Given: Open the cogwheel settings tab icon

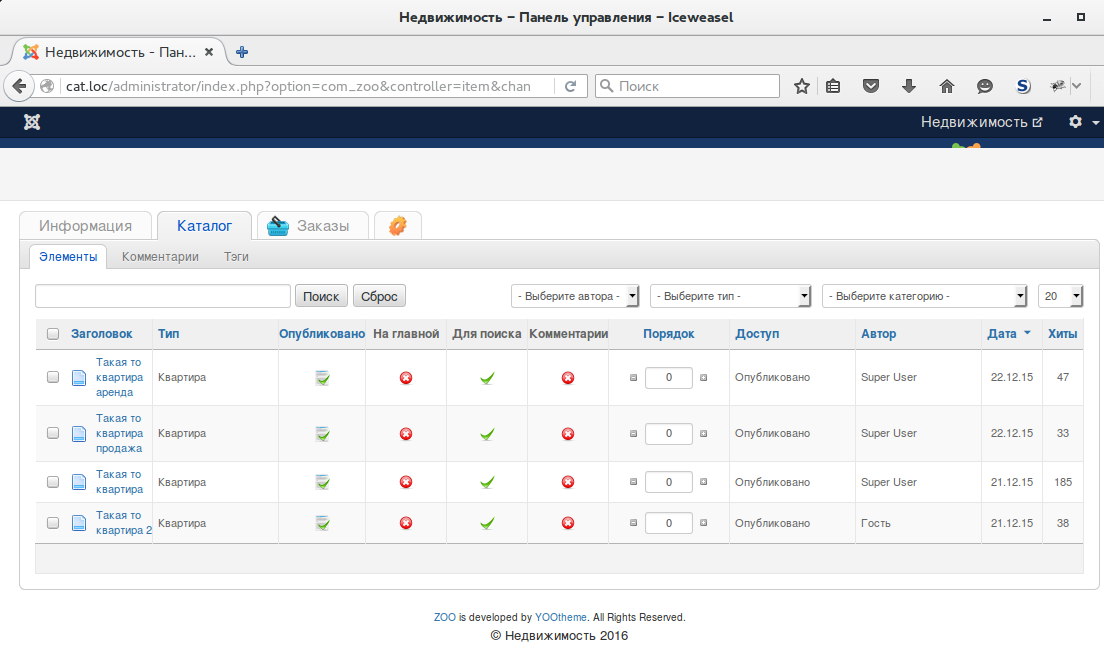Looking at the screenshot, I should [x=397, y=226].
